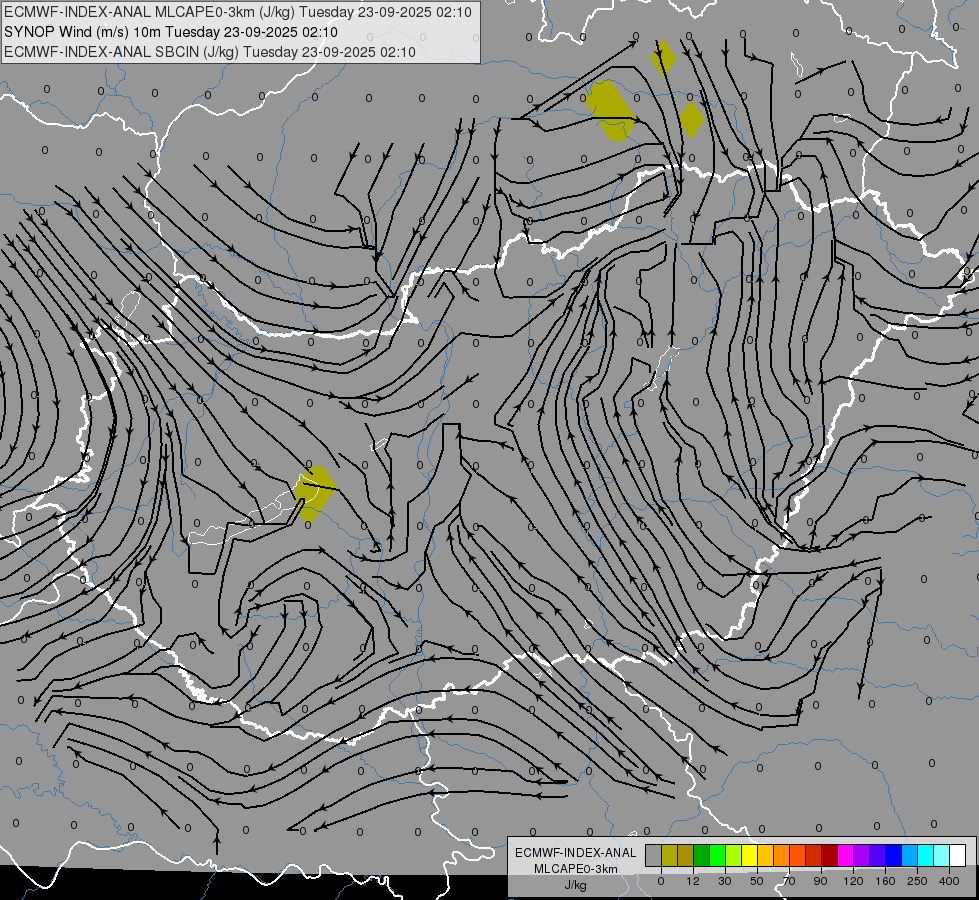Select the yellow-green legend swatch

coord(734,856)
